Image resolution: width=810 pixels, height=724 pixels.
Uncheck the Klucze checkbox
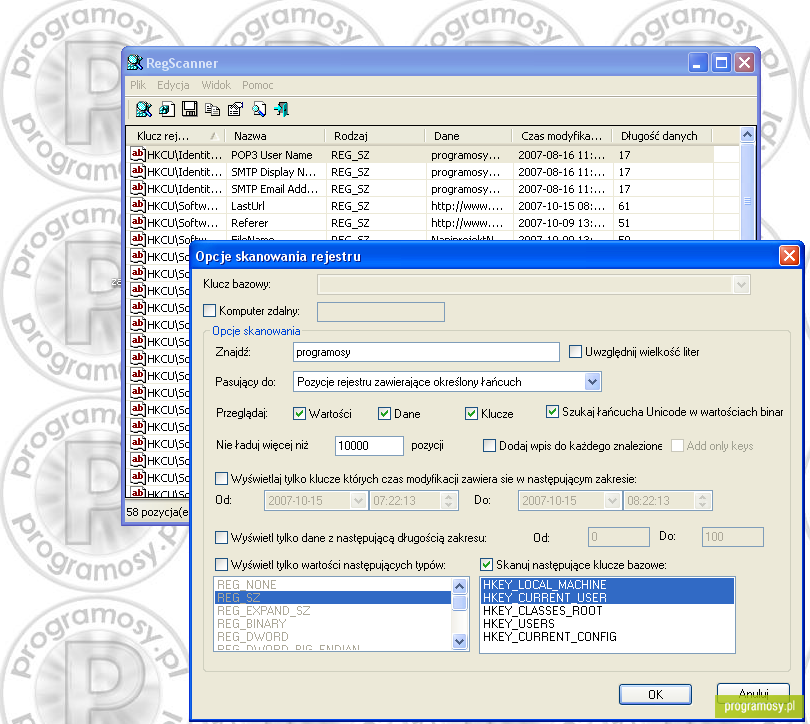point(471,414)
